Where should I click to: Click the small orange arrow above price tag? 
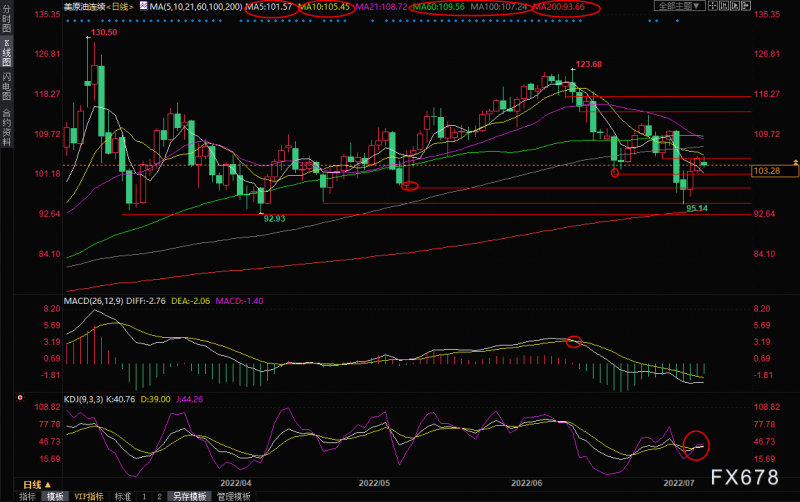pyautogui.click(x=795, y=162)
